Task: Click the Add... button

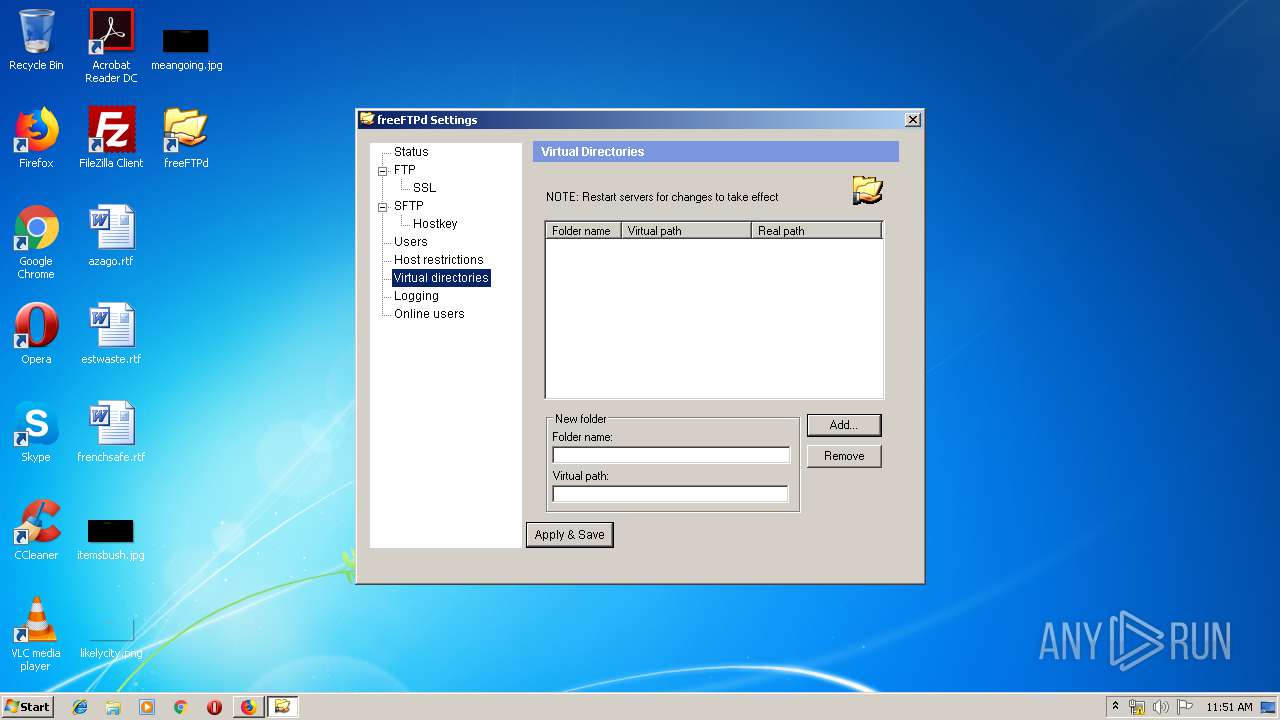Action: pos(844,425)
